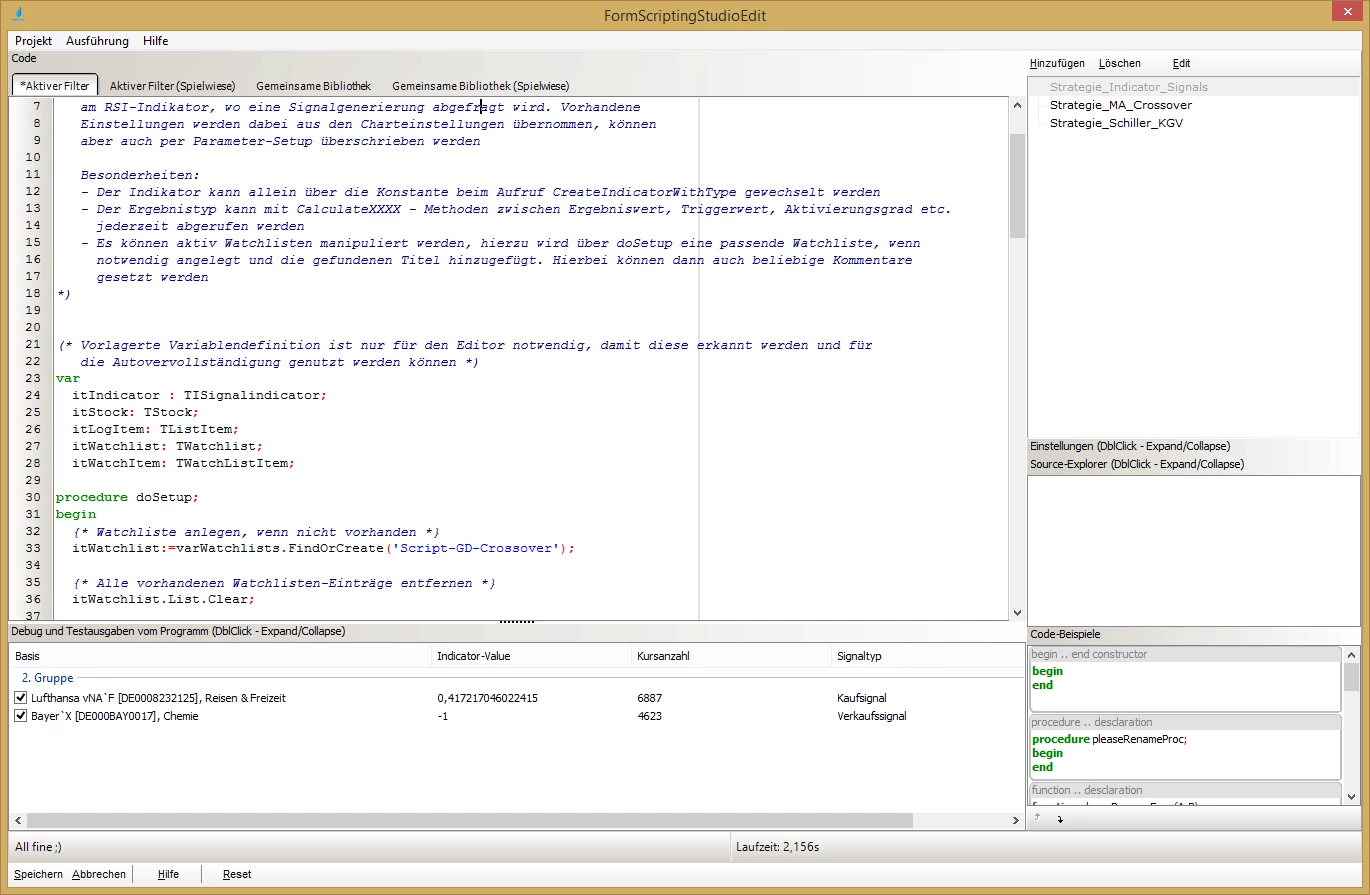Screen dimensions: 1370x895
Task: Click code line 'procedure doSetup;'
Action: [128, 497]
